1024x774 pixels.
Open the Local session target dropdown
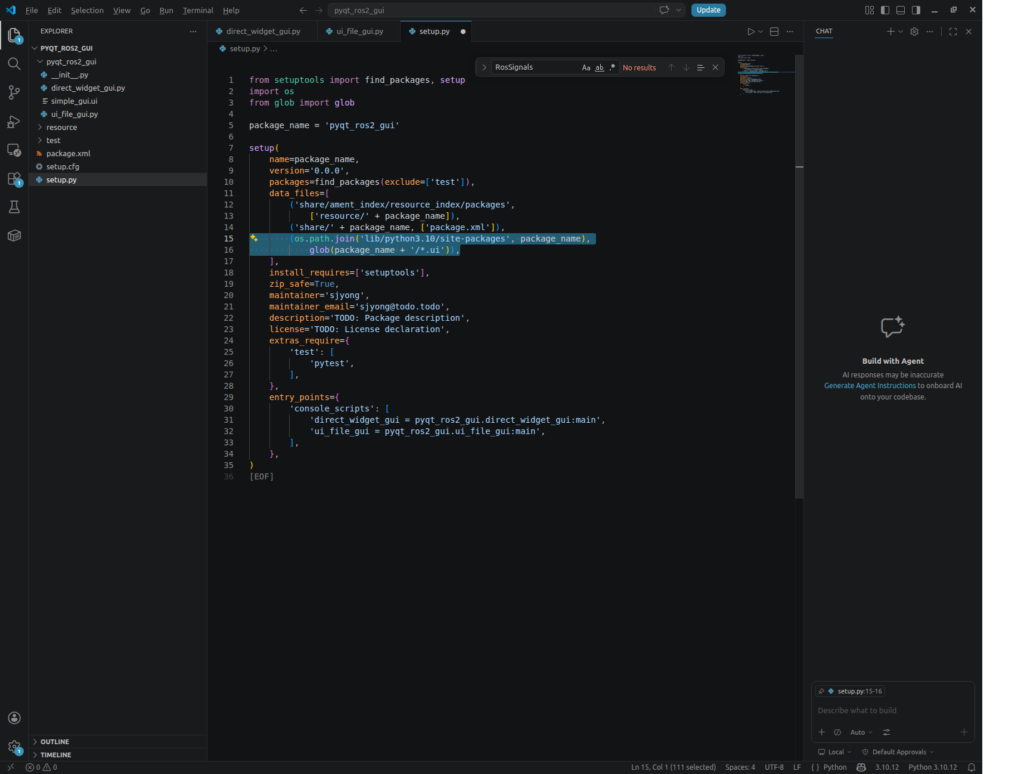coord(835,752)
